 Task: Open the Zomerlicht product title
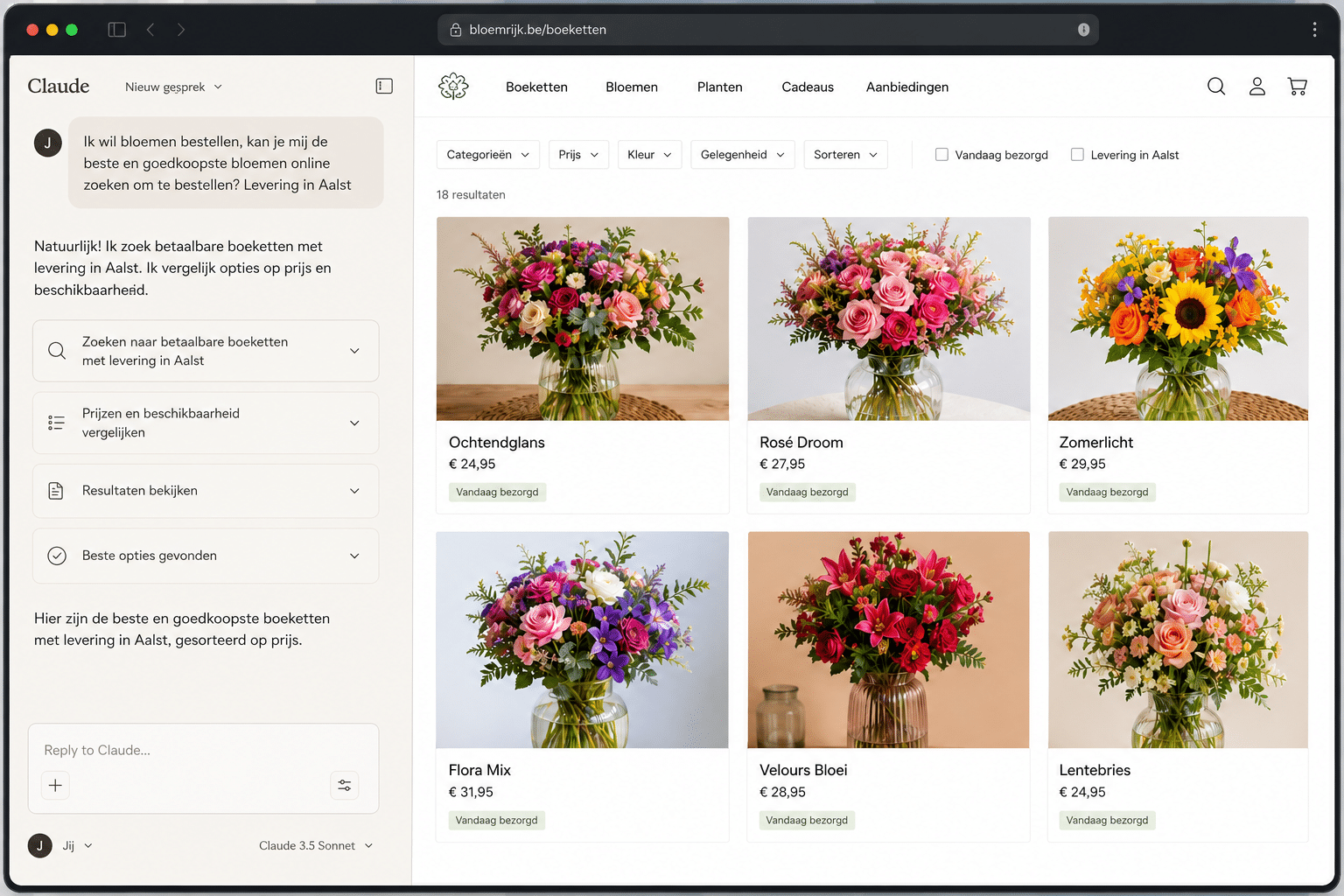coord(1096,443)
